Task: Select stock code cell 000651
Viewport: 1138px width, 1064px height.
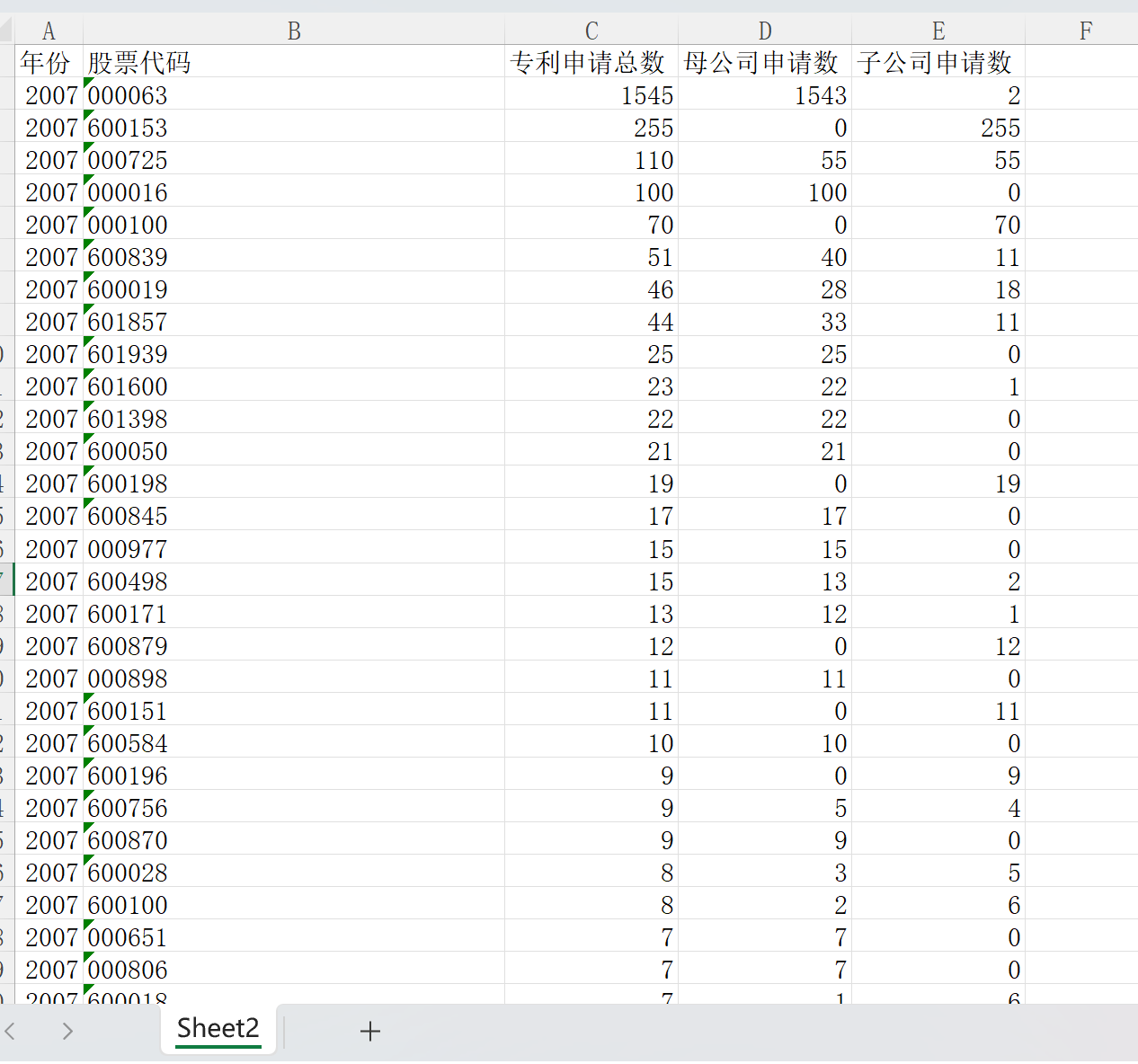Action: 294,935
